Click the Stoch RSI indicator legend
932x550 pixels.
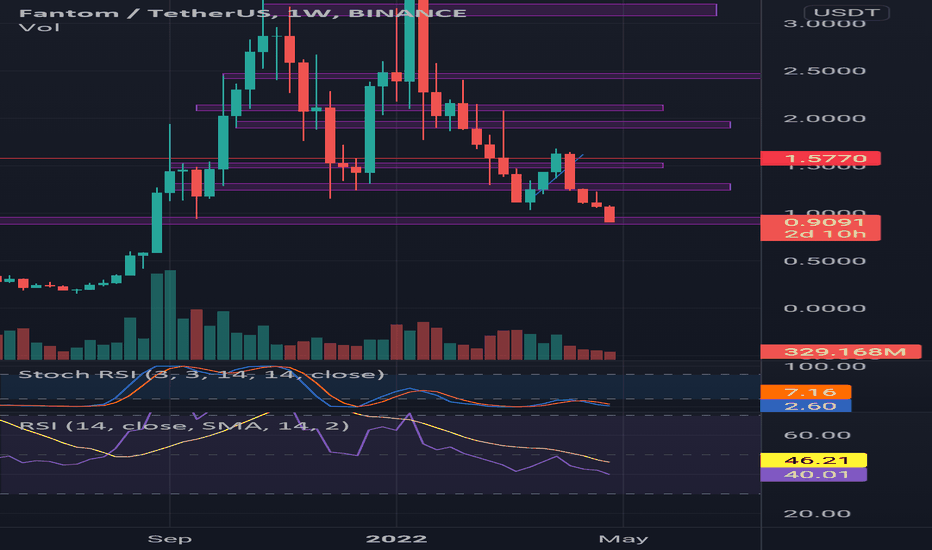pyautogui.click(x=202, y=374)
